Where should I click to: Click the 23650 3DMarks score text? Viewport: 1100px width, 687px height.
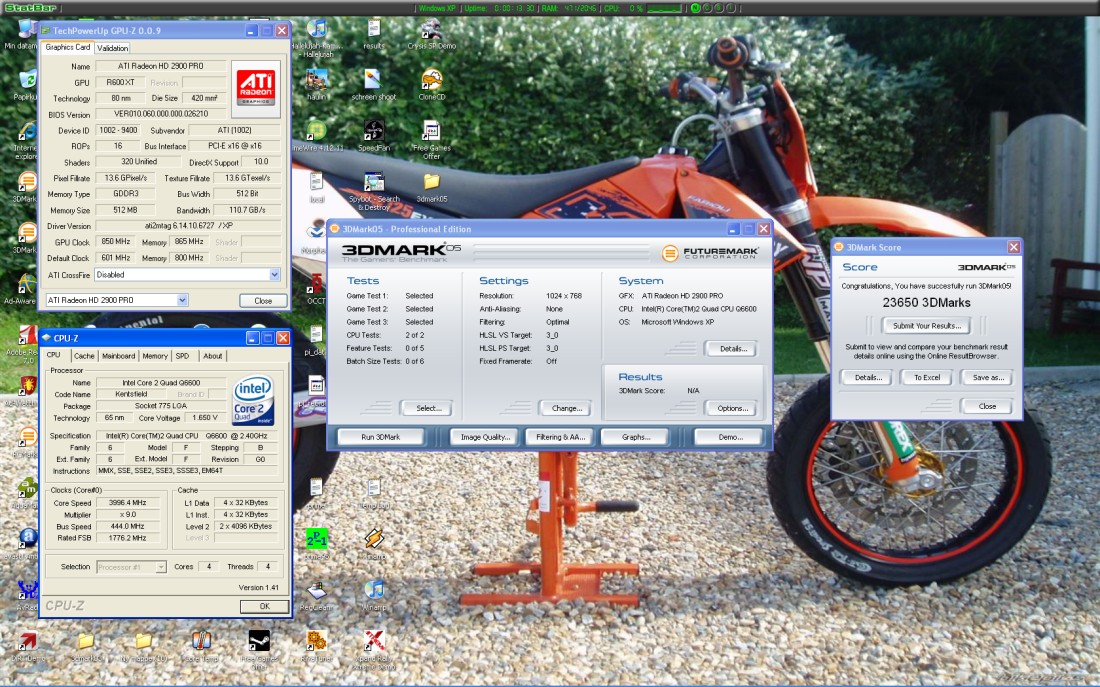pyautogui.click(x=926, y=302)
